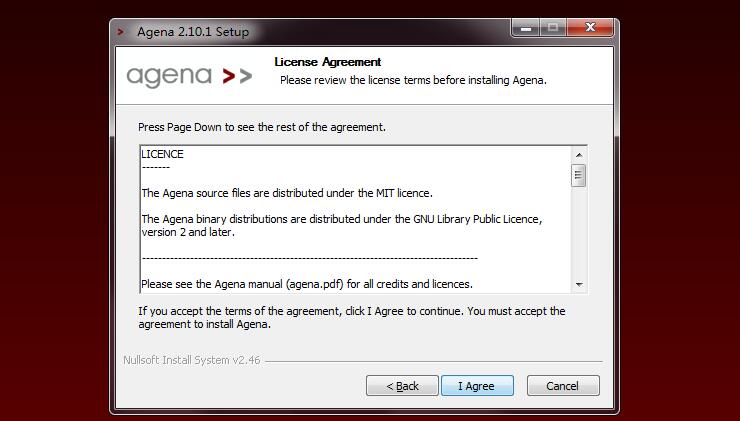The width and height of the screenshot is (740, 421).
Task: Click the MIT licence line in the agreement
Action: coord(287,193)
